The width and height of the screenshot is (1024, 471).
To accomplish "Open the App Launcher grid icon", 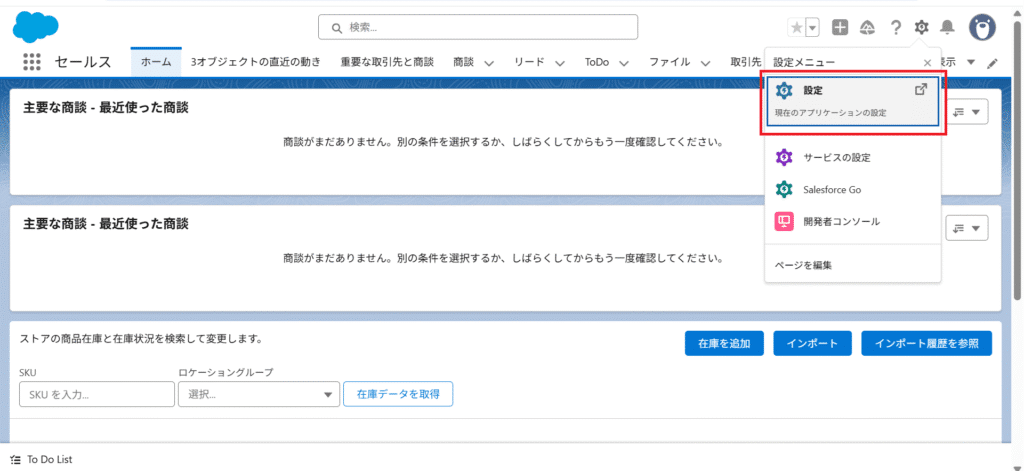I will pyautogui.click(x=31, y=62).
